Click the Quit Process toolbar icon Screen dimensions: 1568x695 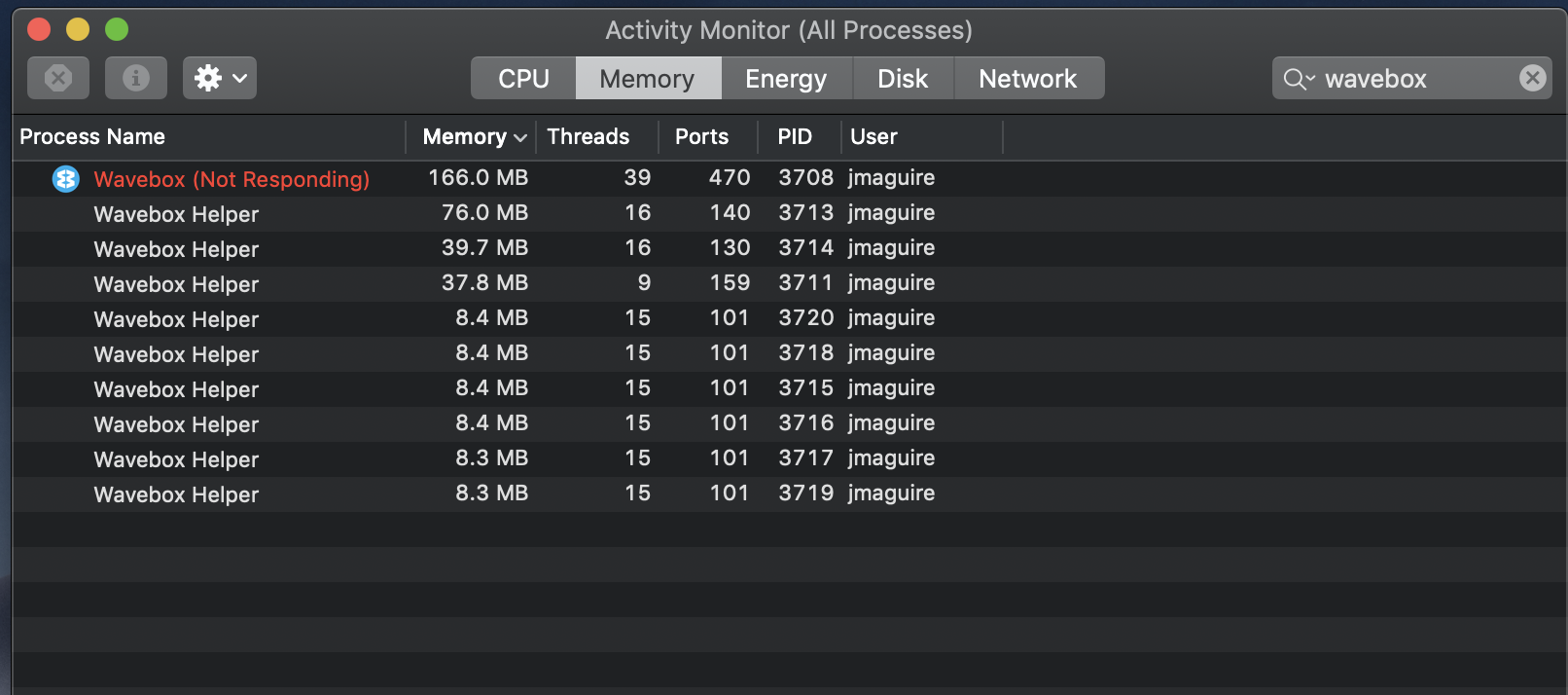tap(58, 78)
